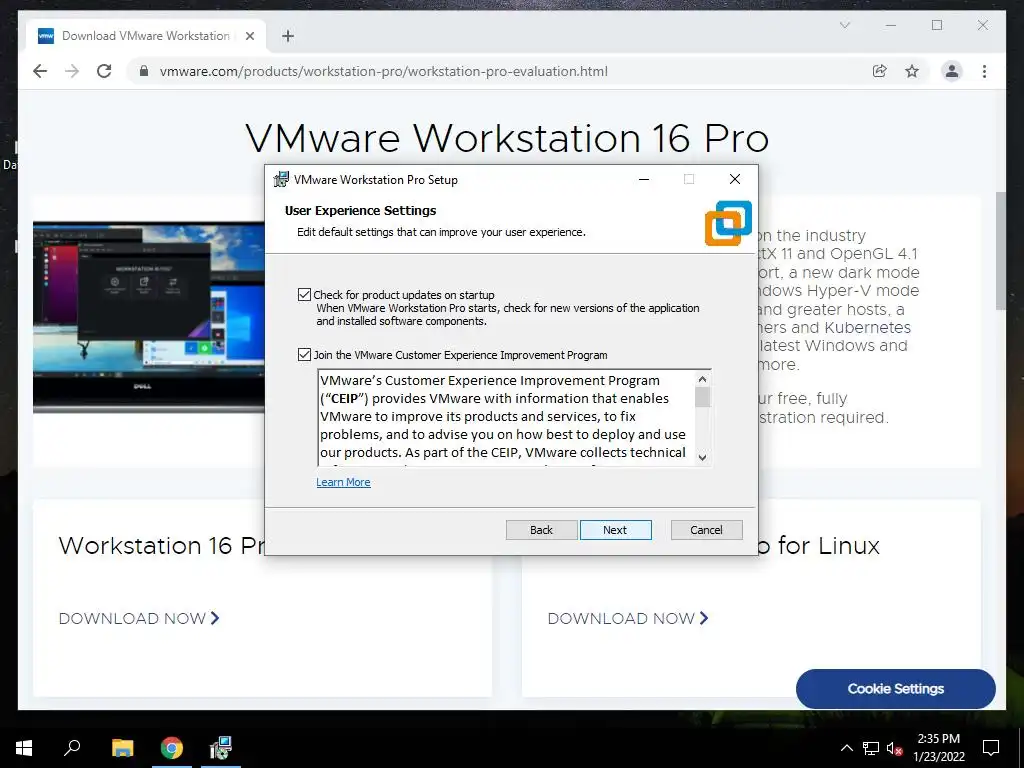
Task: Open the Chrome profile avatar
Action: click(952, 71)
